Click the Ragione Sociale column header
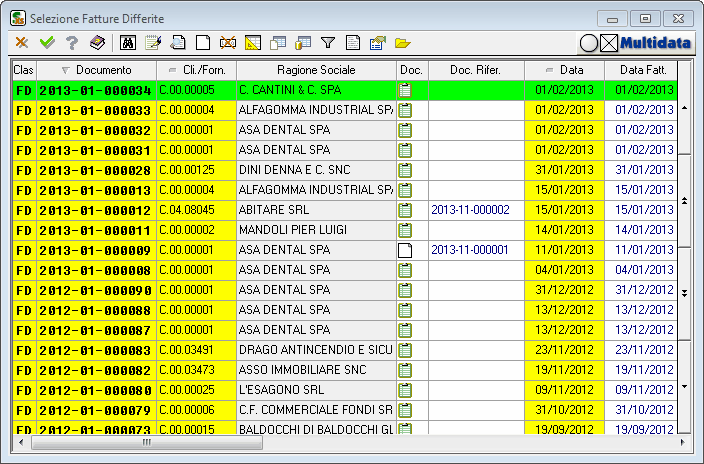The height and width of the screenshot is (464, 704). 316,70
